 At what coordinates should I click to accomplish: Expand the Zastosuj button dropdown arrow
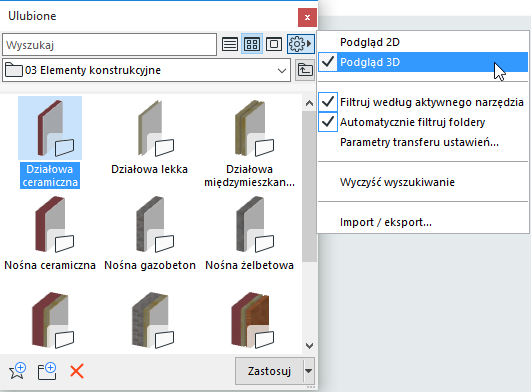(309, 371)
